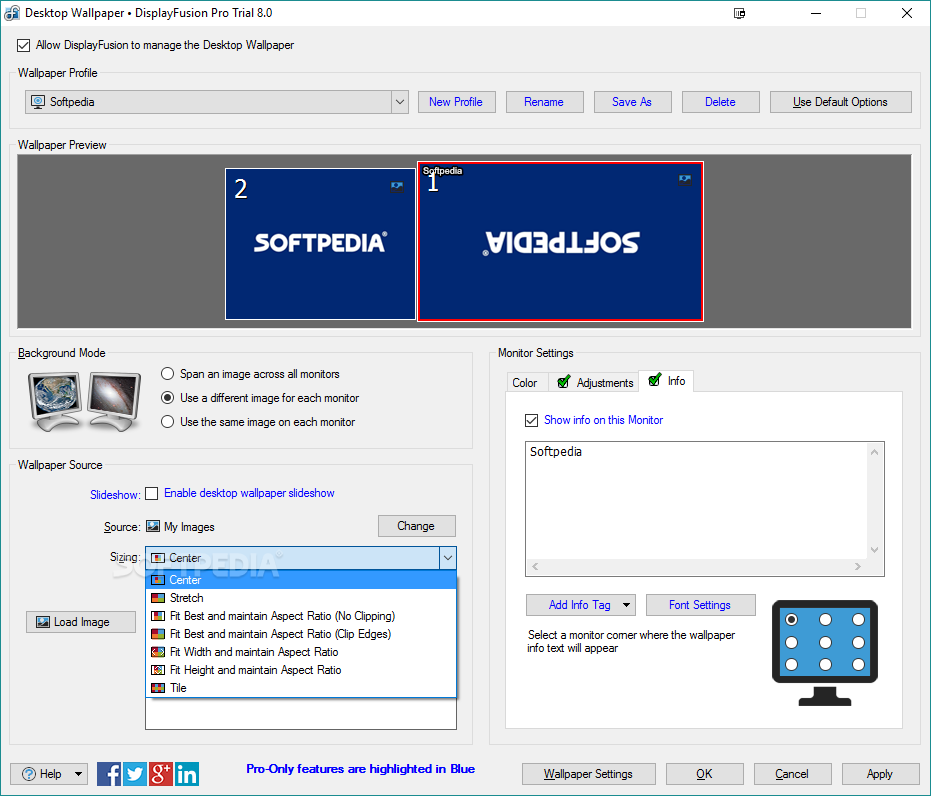
Task: Uncheck Show info on this Monitor
Action: click(x=531, y=420)
